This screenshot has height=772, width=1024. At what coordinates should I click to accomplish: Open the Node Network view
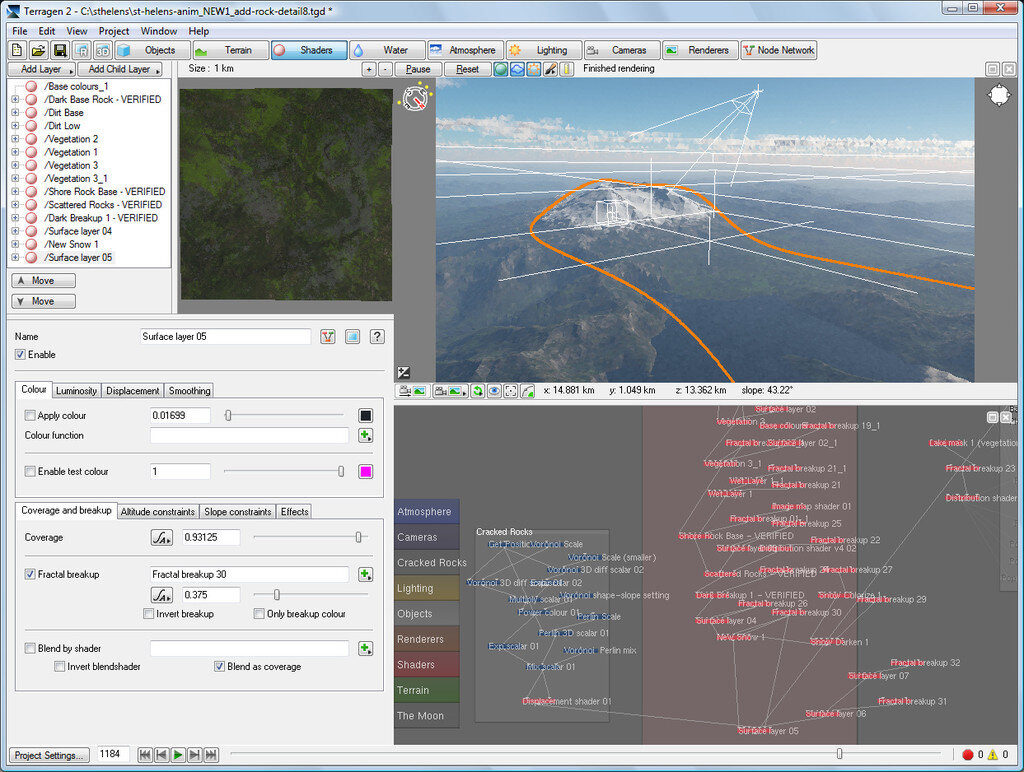778,49
